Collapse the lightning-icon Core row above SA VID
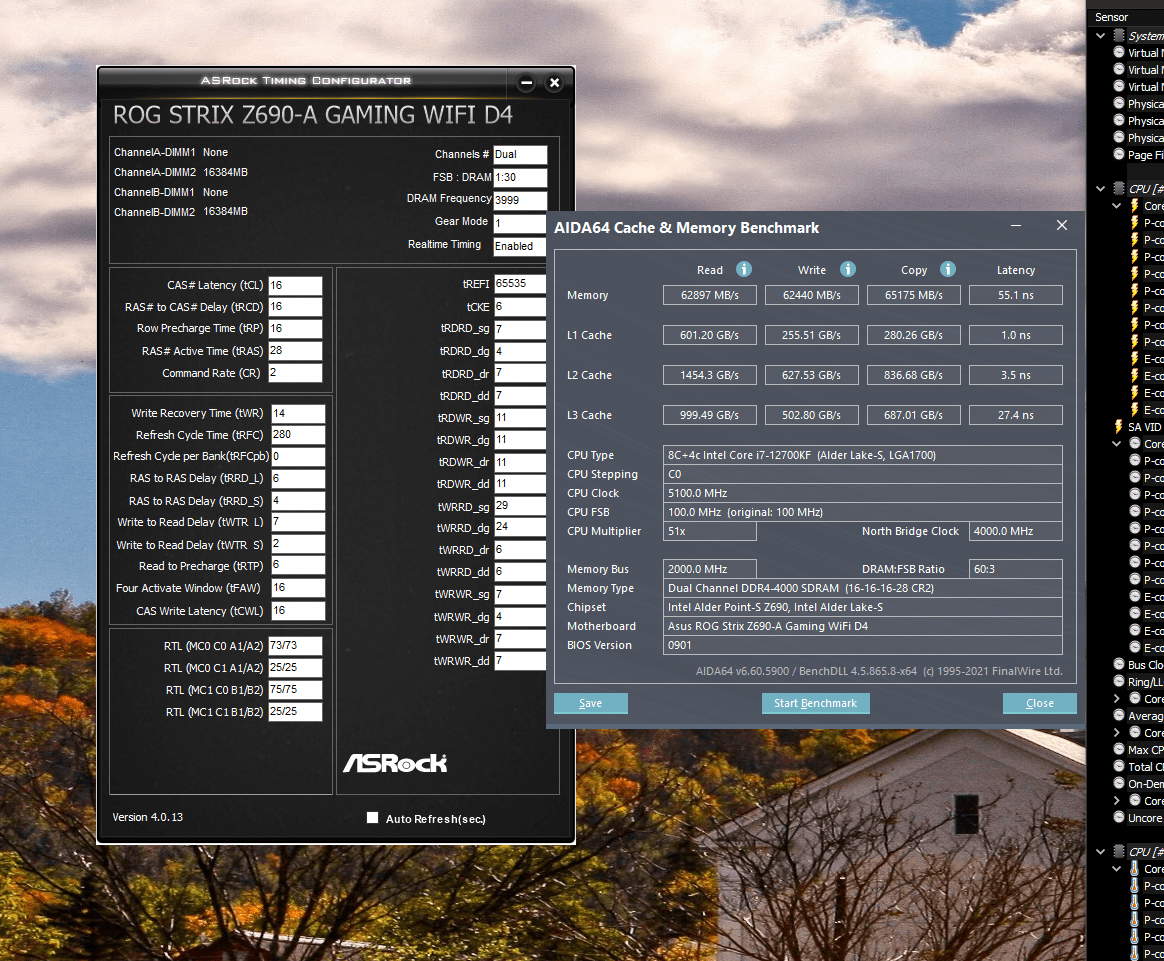Image resolution: width=1164 pixels, height=961 pixels. 1116,206
